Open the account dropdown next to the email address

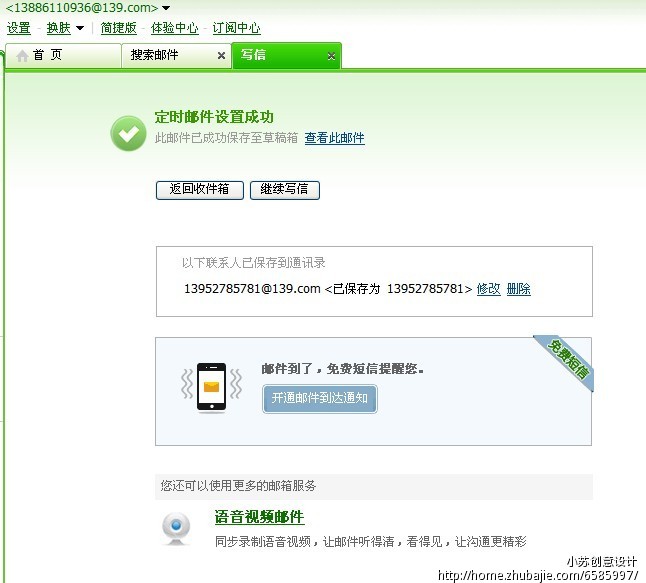pyautogui.click(x=166, y=9)
